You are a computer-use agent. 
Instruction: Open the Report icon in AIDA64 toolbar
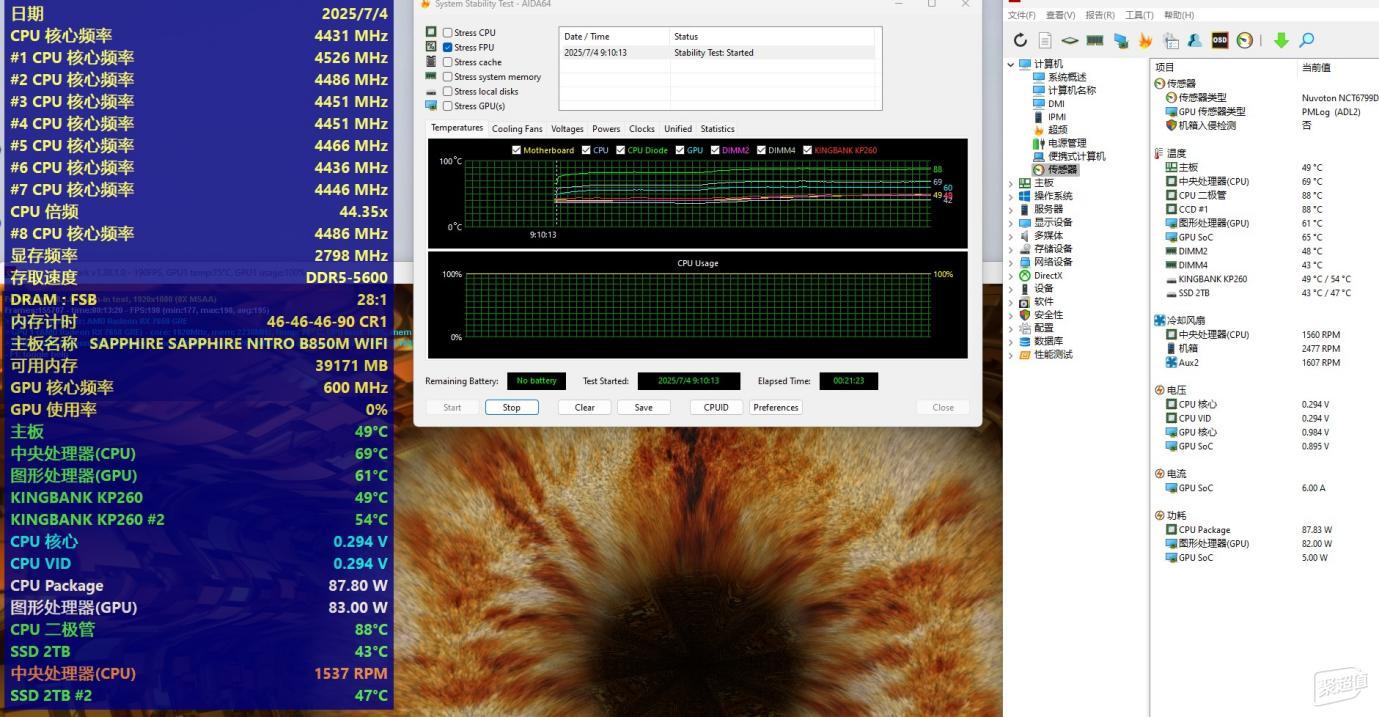(1045, 40)
